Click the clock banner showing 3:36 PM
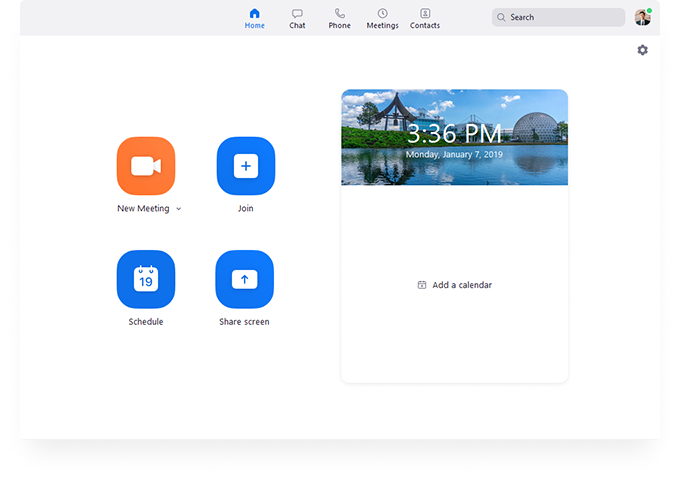 pyautogui.click(x=454, y=137)
